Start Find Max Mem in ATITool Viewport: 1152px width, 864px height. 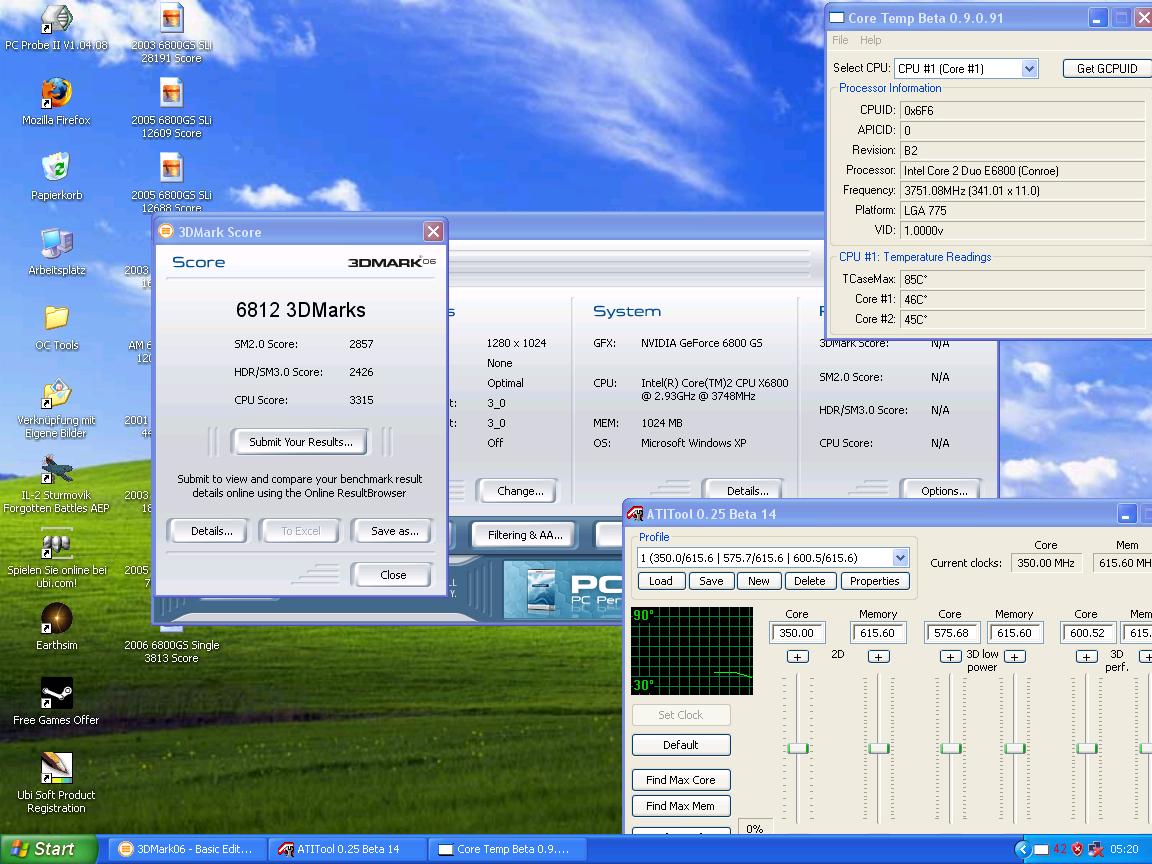point(681,806)
